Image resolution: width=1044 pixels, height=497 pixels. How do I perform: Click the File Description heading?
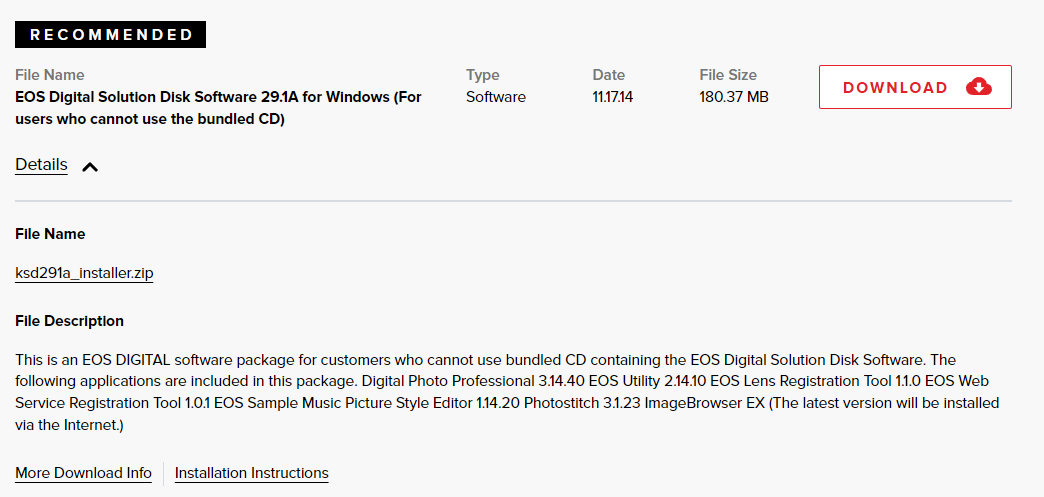[69, 321]
